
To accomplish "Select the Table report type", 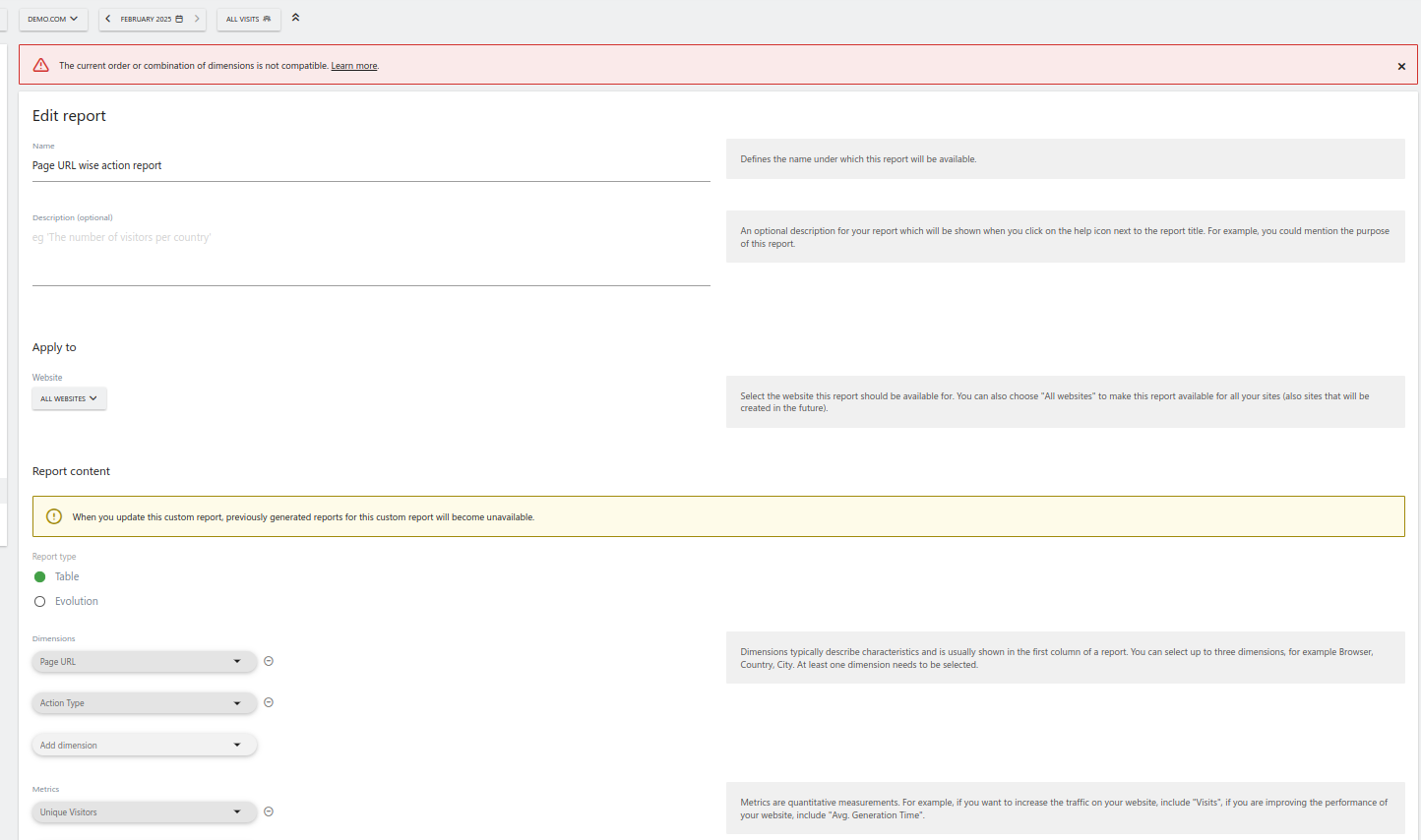I will point(39,576).
